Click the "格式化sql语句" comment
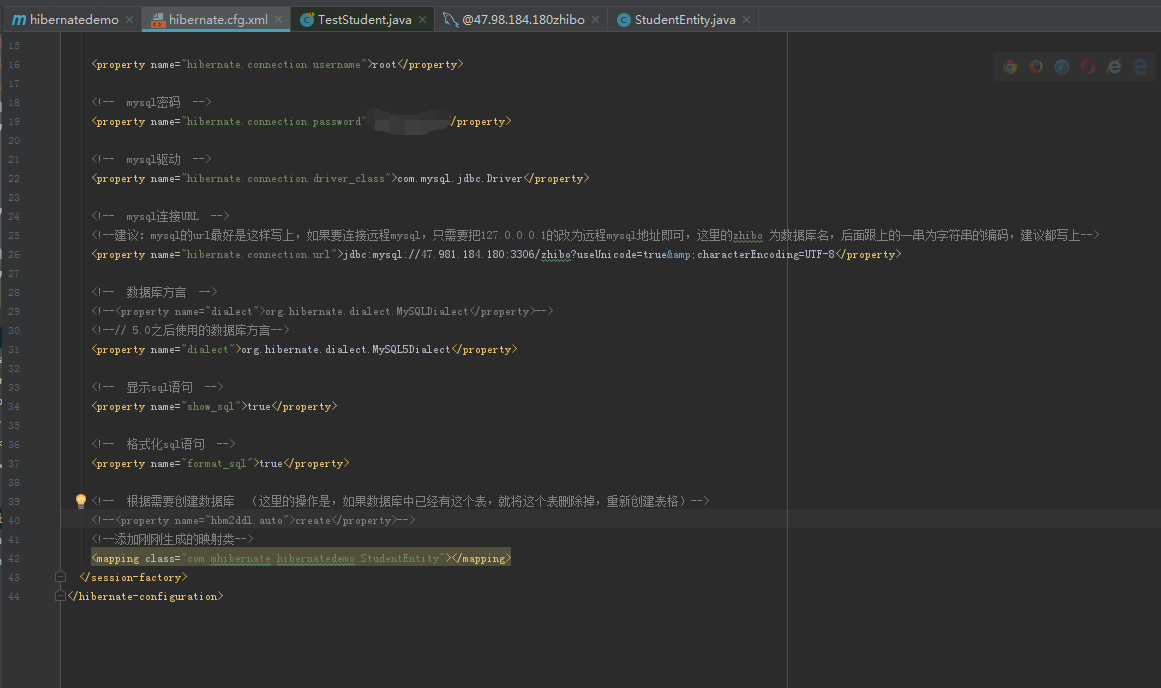The image size is (1161, 688). tap(164, 444)
